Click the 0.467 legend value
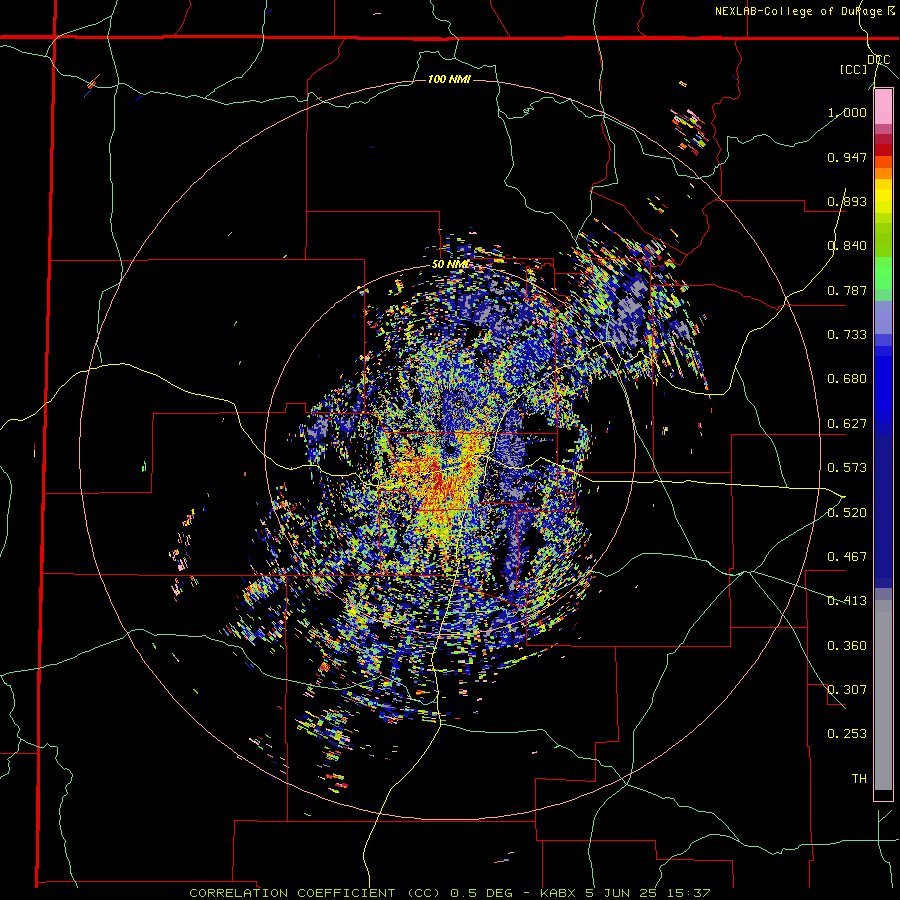Image resolution: width=900 pixels, height=900 pixels. [x=847, y=557]
